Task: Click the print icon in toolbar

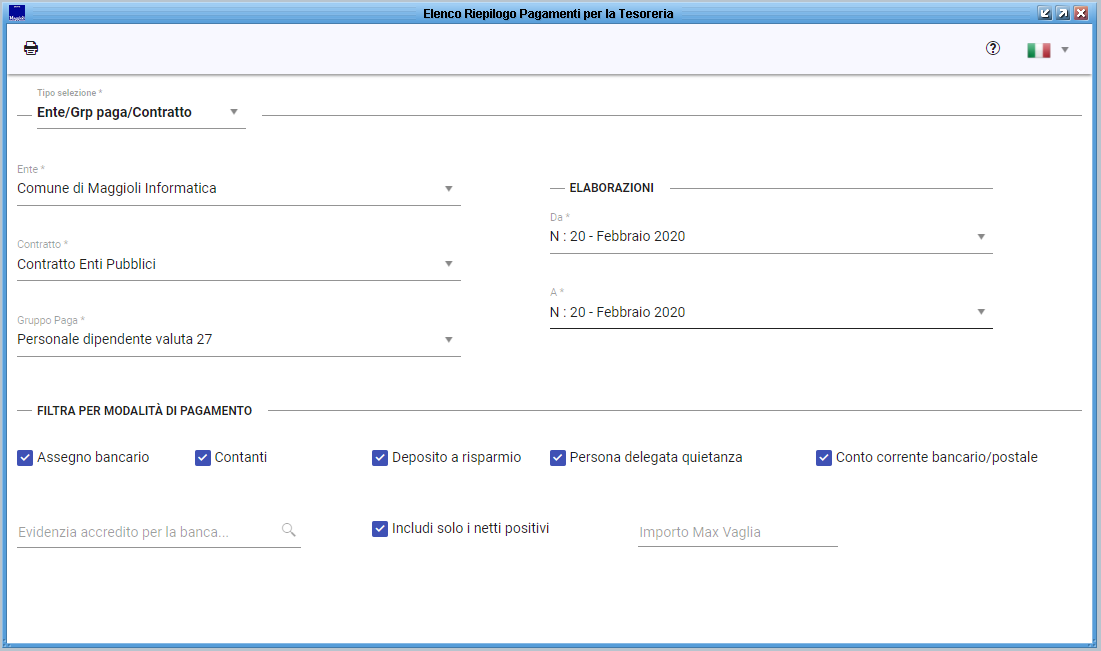Action: pyautogui.click(x=31, y=48)
